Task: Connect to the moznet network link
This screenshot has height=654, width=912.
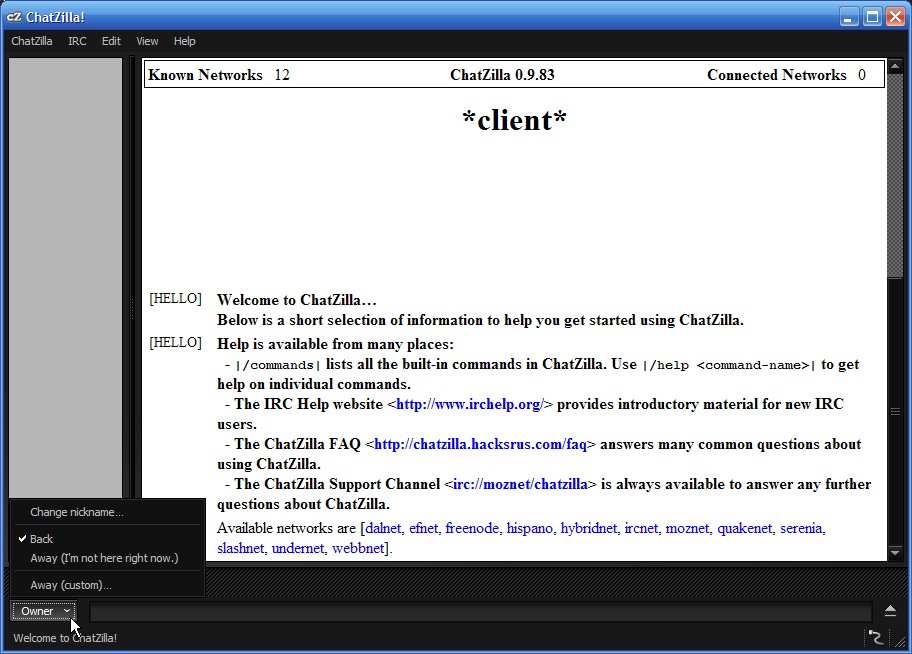Action: 687,528
